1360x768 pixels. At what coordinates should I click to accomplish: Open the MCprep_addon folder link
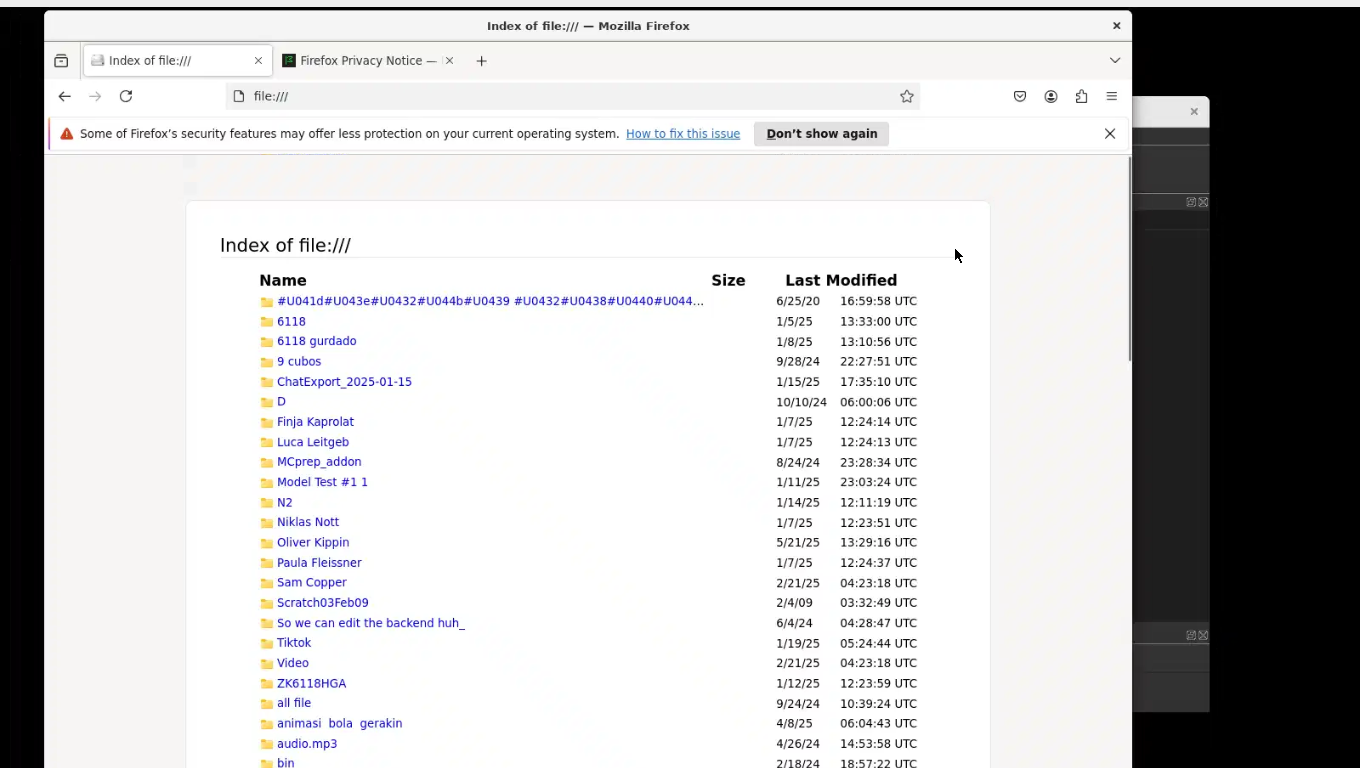pos(319,462)
